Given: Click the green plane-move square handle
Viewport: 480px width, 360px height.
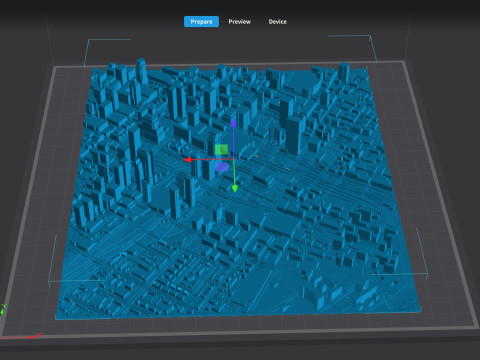Looking at the screenshot, I should (221, 150).
